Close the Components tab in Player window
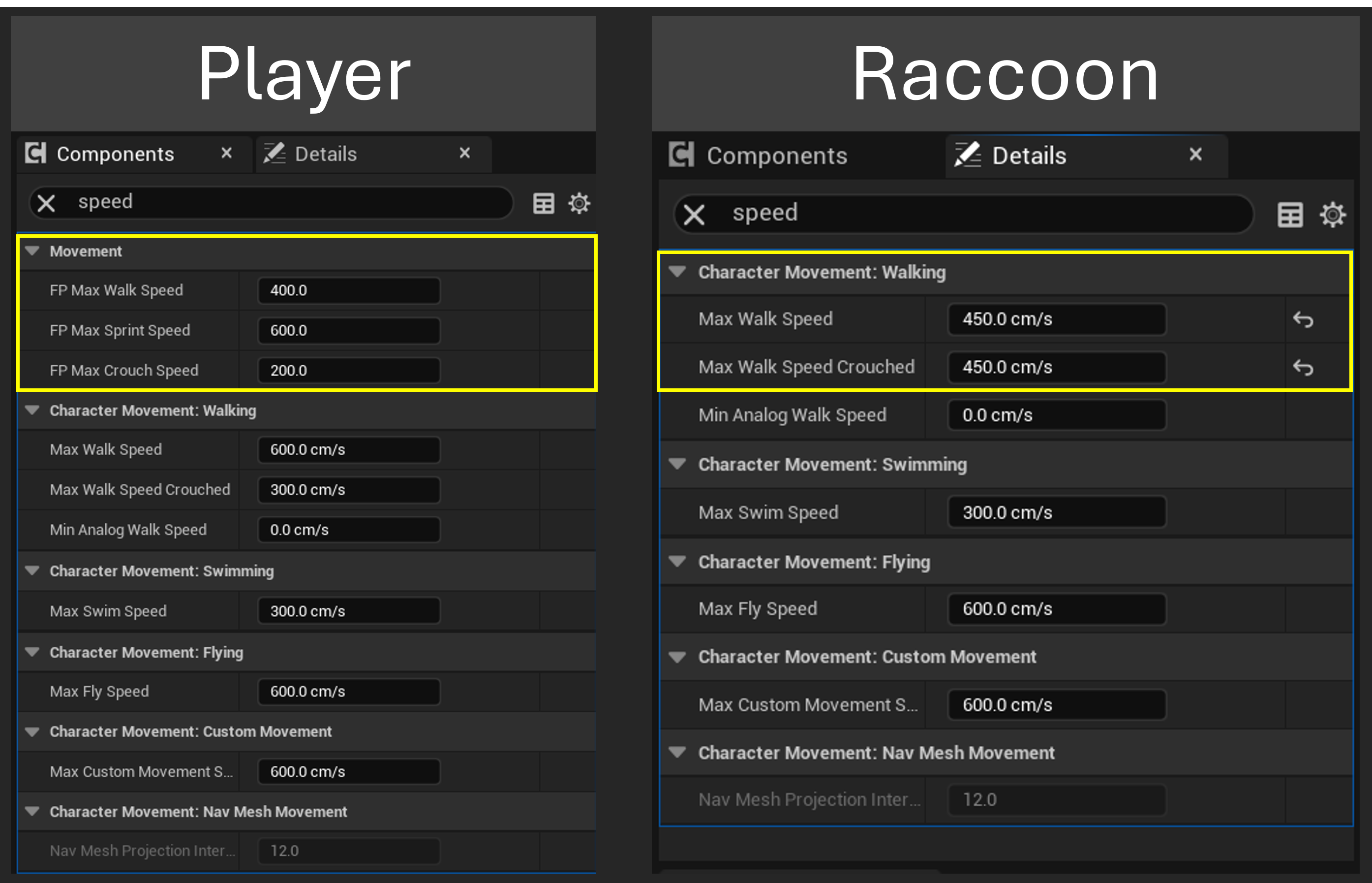The image size is (1372, 883). (226, 154)
